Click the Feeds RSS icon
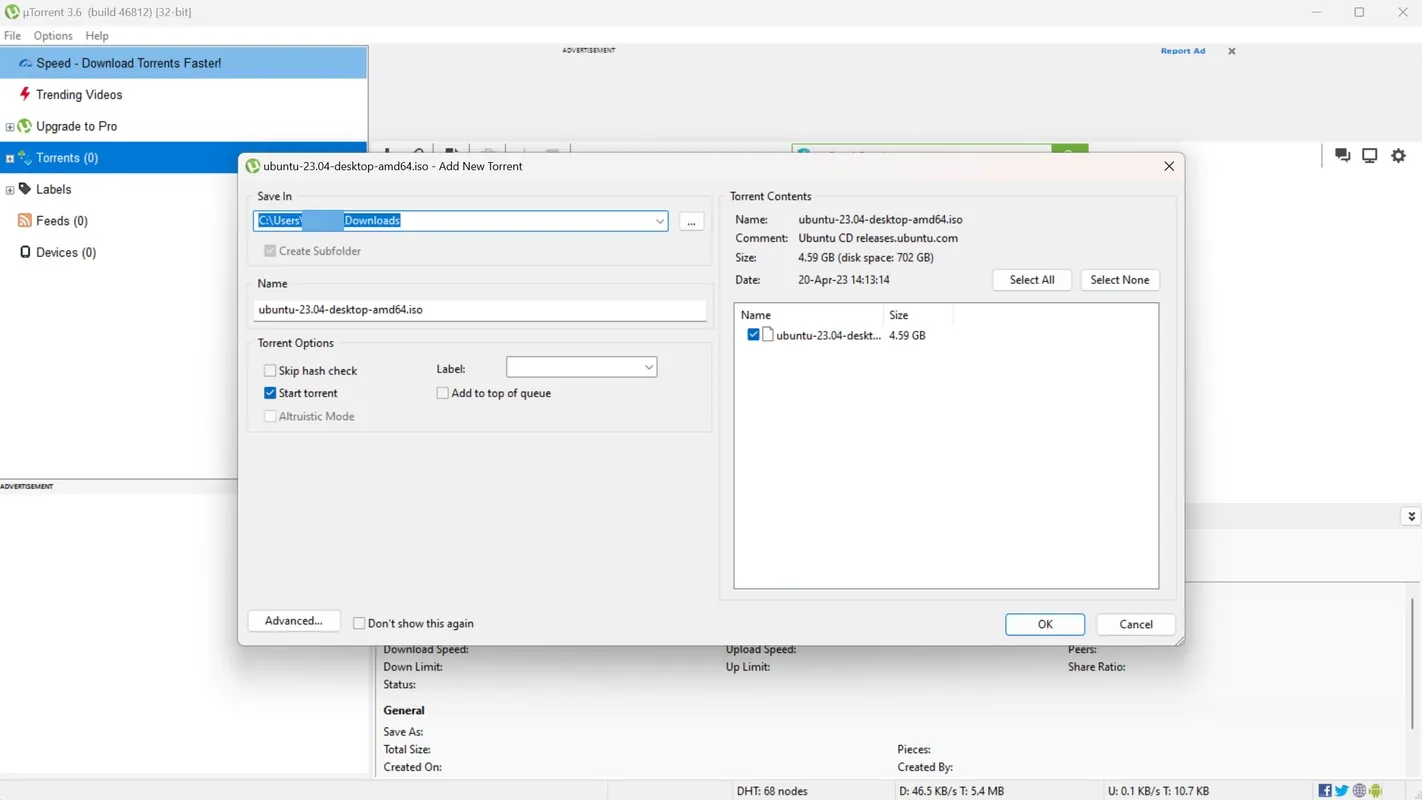The image size is (1422, 800). (25, 220)
